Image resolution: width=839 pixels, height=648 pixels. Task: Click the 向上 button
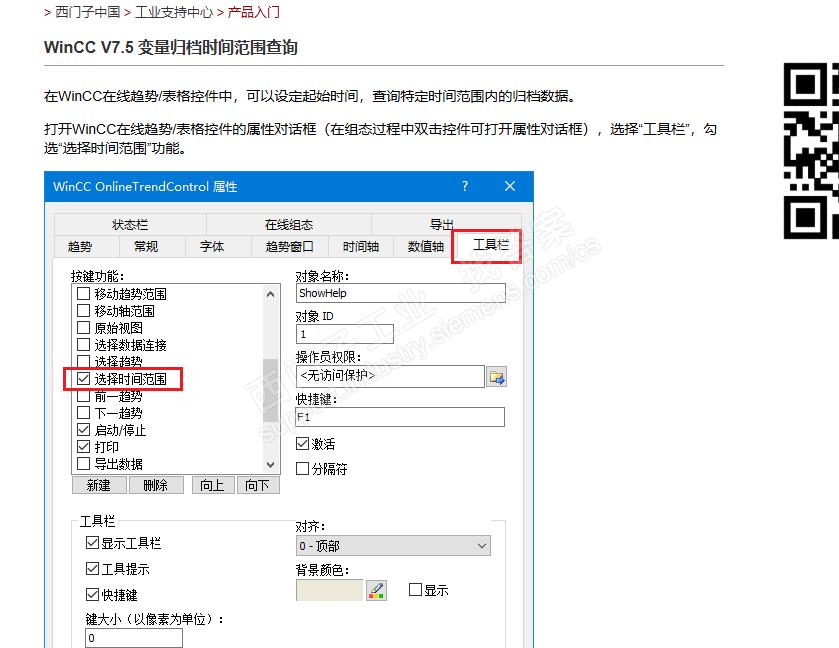tap(212, 485)
